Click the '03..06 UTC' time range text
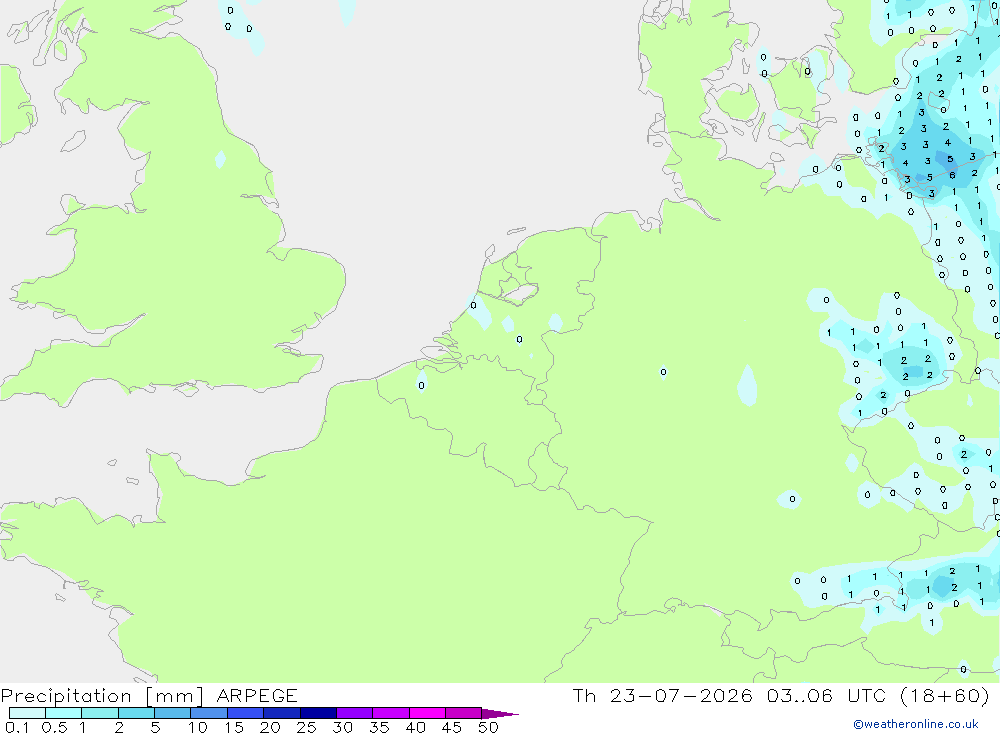The width and height of the screenshot is (1000, 733). pos(827,695)
